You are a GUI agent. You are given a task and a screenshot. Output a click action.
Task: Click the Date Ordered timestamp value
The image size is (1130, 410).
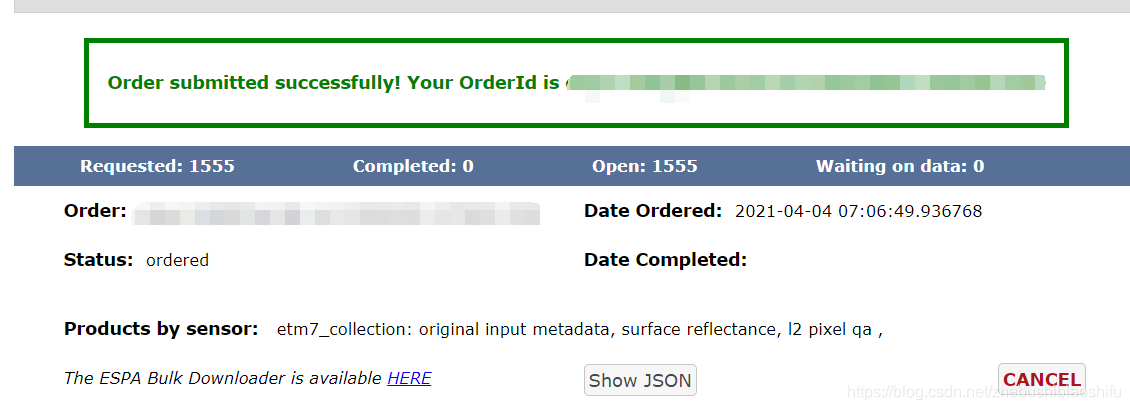858,211
